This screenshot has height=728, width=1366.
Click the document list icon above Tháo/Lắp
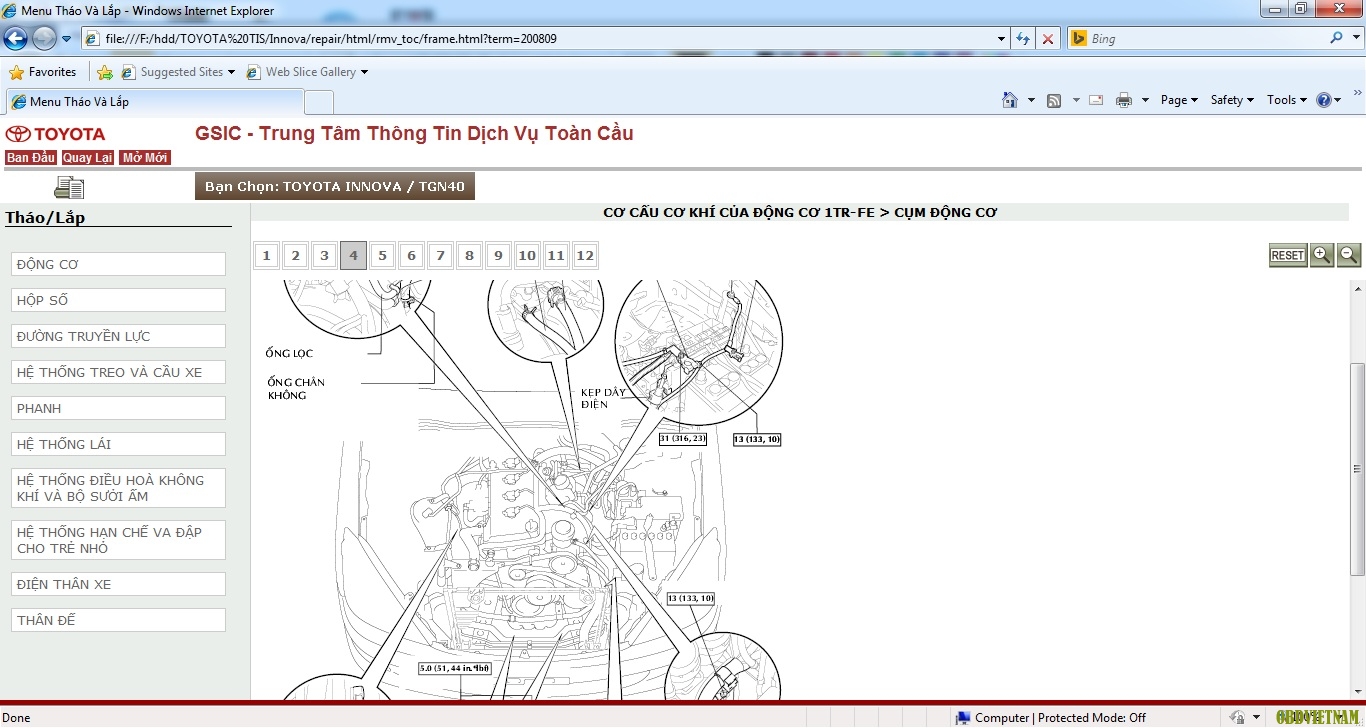69,187
